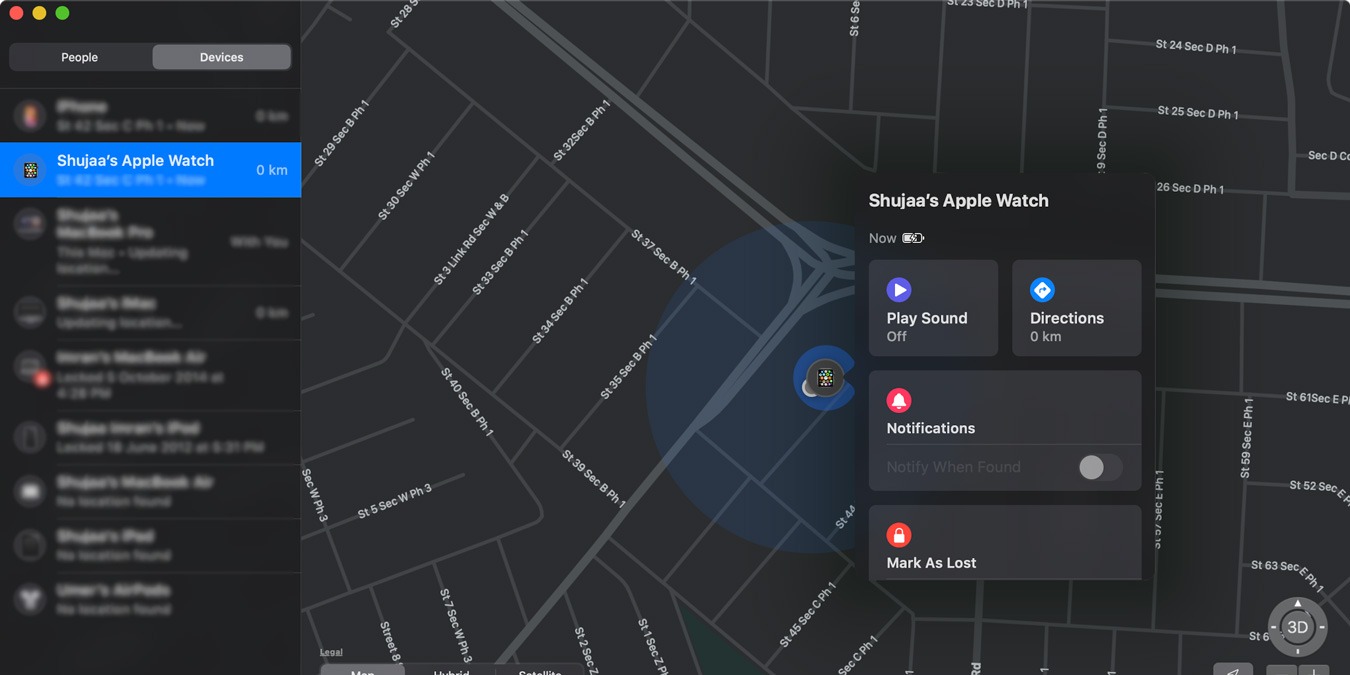Click the padlock icon above Mark As Lost
Viewport: 1350px width, 675px height.
[x=898, y=533]
